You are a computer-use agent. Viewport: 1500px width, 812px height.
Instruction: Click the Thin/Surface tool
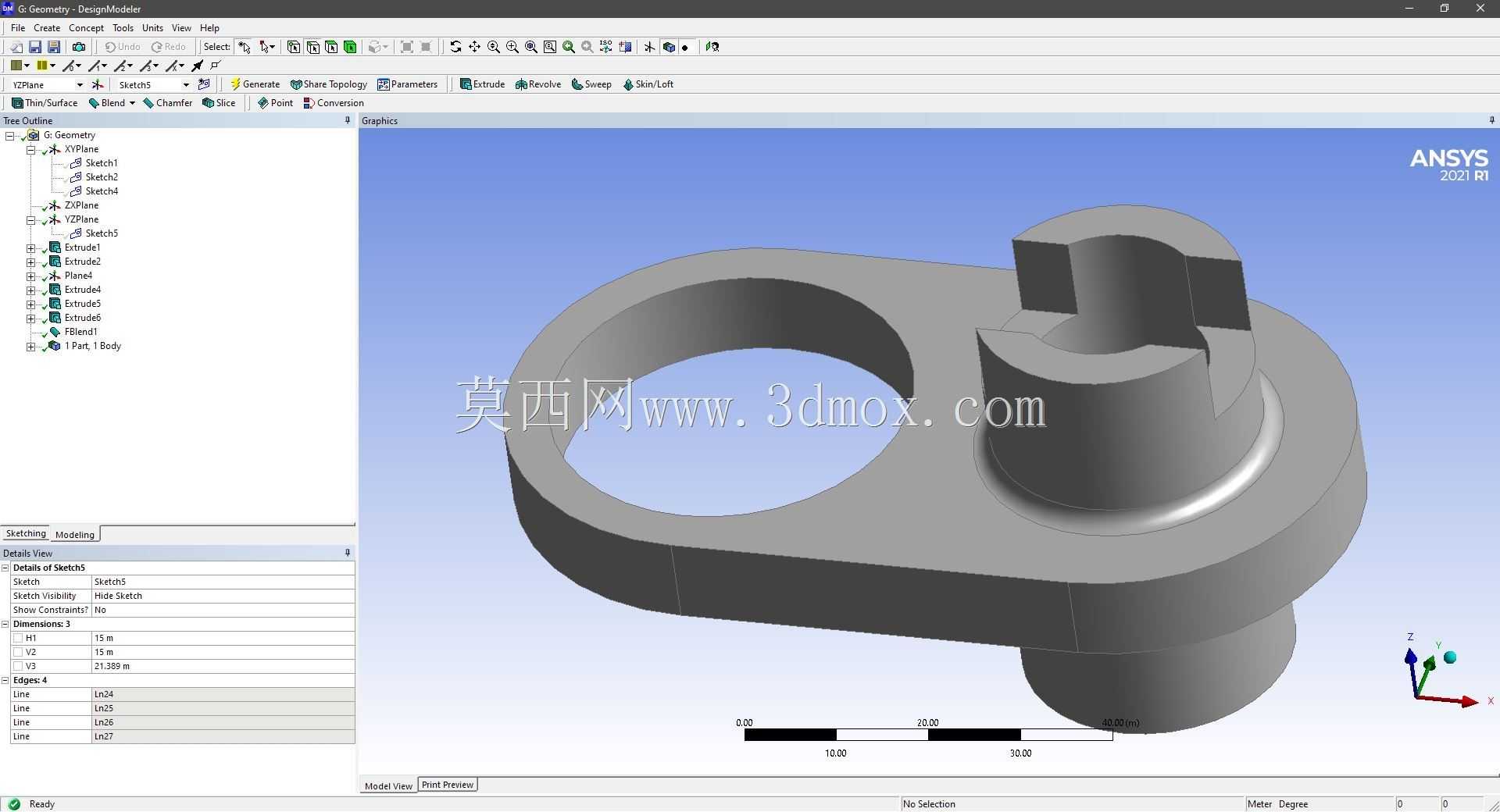tap(45, 103)
